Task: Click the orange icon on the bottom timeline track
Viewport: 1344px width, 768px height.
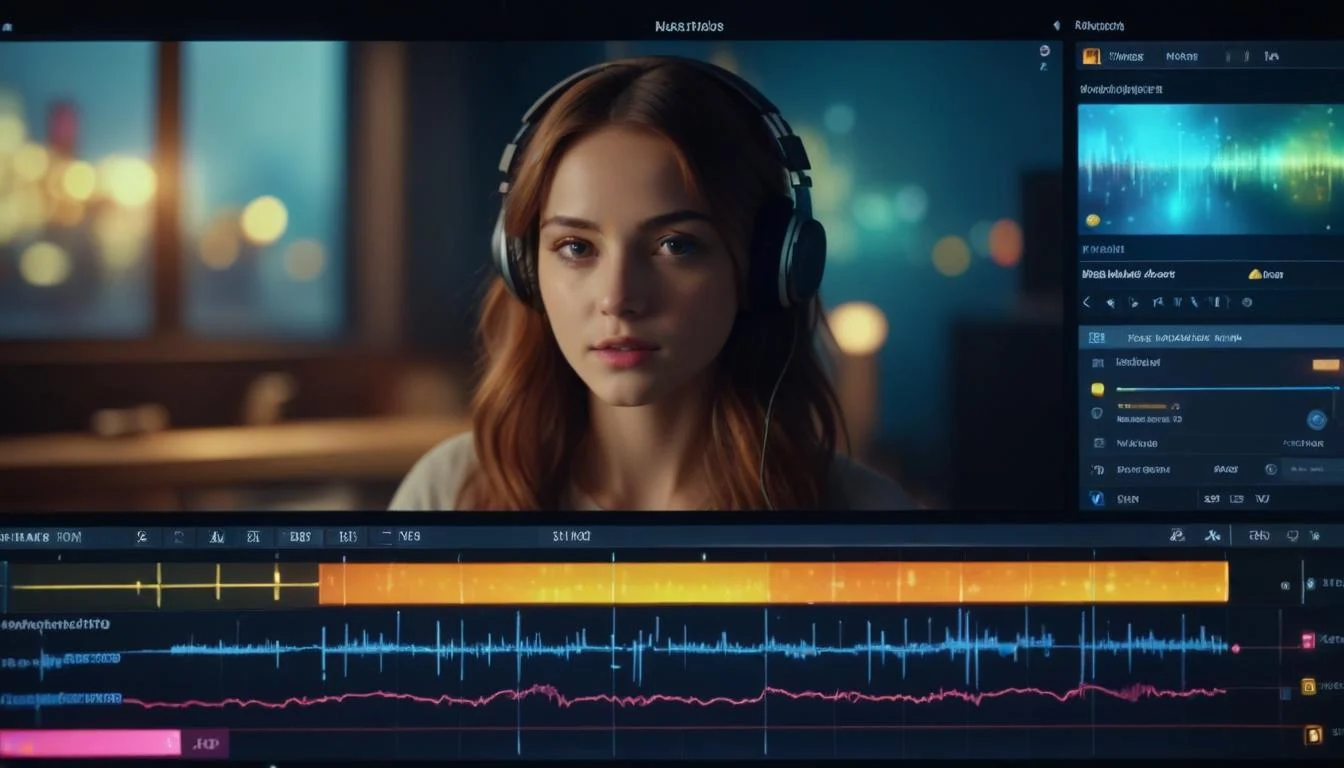Action: tap(1313, 736)
